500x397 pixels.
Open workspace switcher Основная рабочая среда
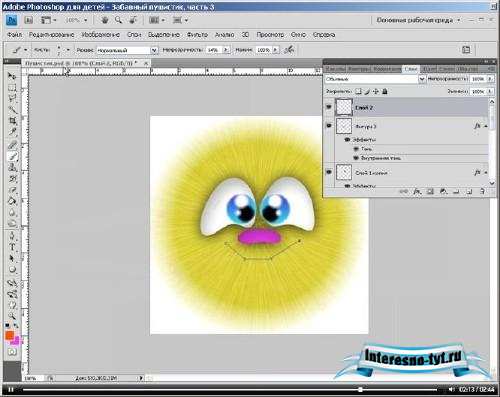pos(418,20)
